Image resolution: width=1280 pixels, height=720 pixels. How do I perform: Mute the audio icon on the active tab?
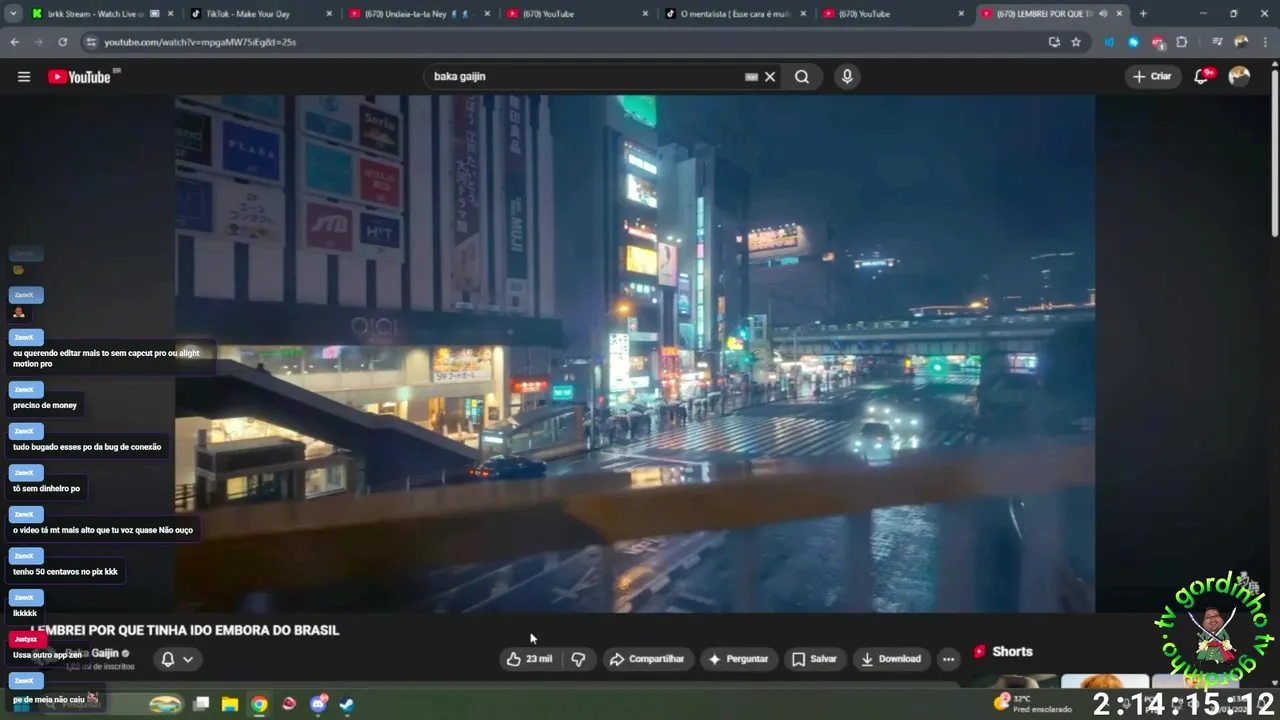point(1103,14)
